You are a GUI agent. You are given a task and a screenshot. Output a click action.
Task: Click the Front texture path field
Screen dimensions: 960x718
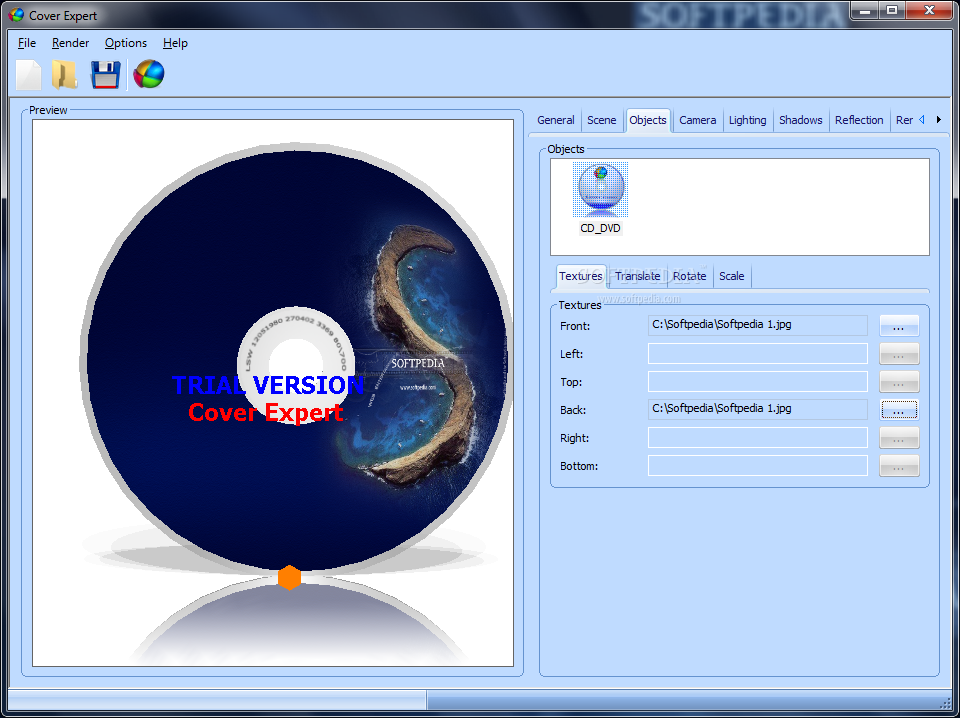coord(758,326)
